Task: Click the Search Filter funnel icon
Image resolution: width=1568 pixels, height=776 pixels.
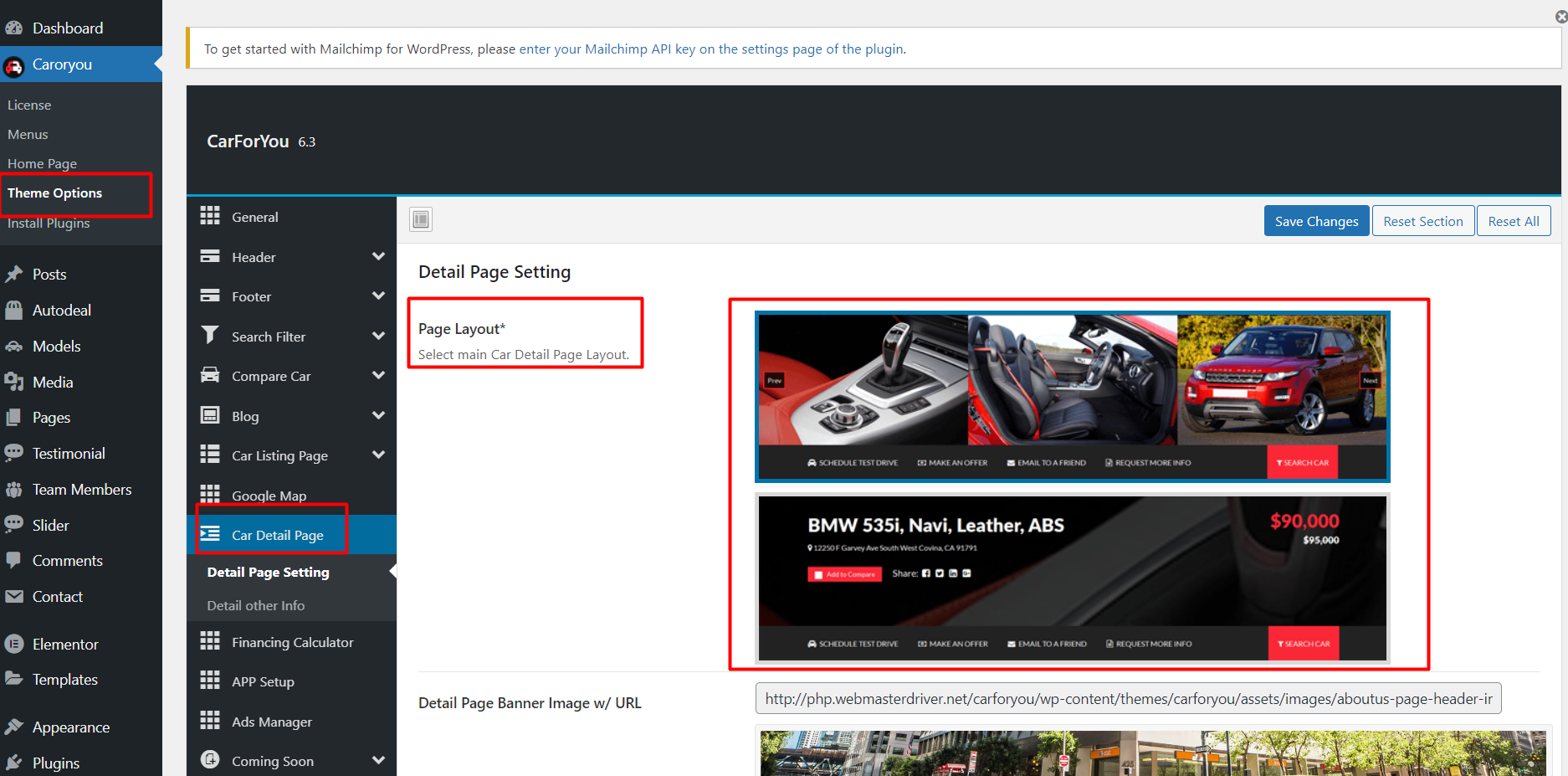Action: click(x=210, y=335)
